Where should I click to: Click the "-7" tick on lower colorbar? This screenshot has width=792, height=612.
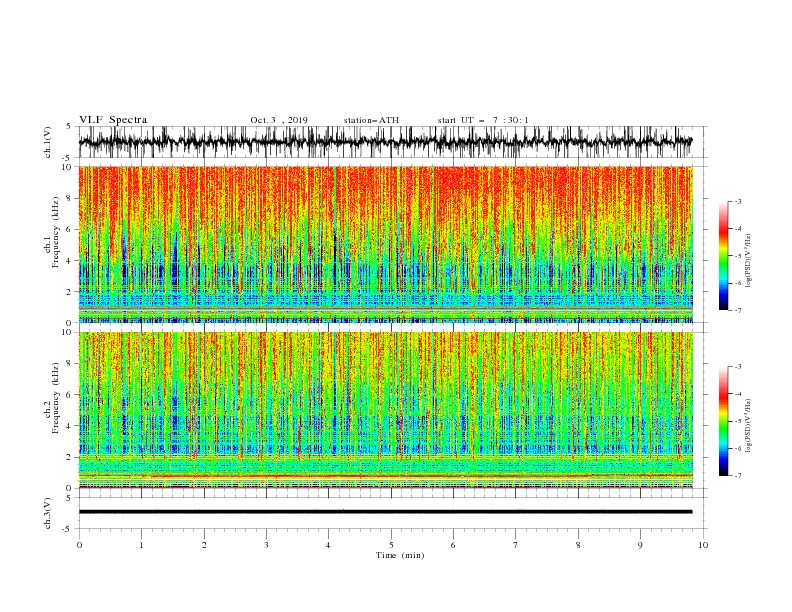pyautogui.click(x=737, y=476)
